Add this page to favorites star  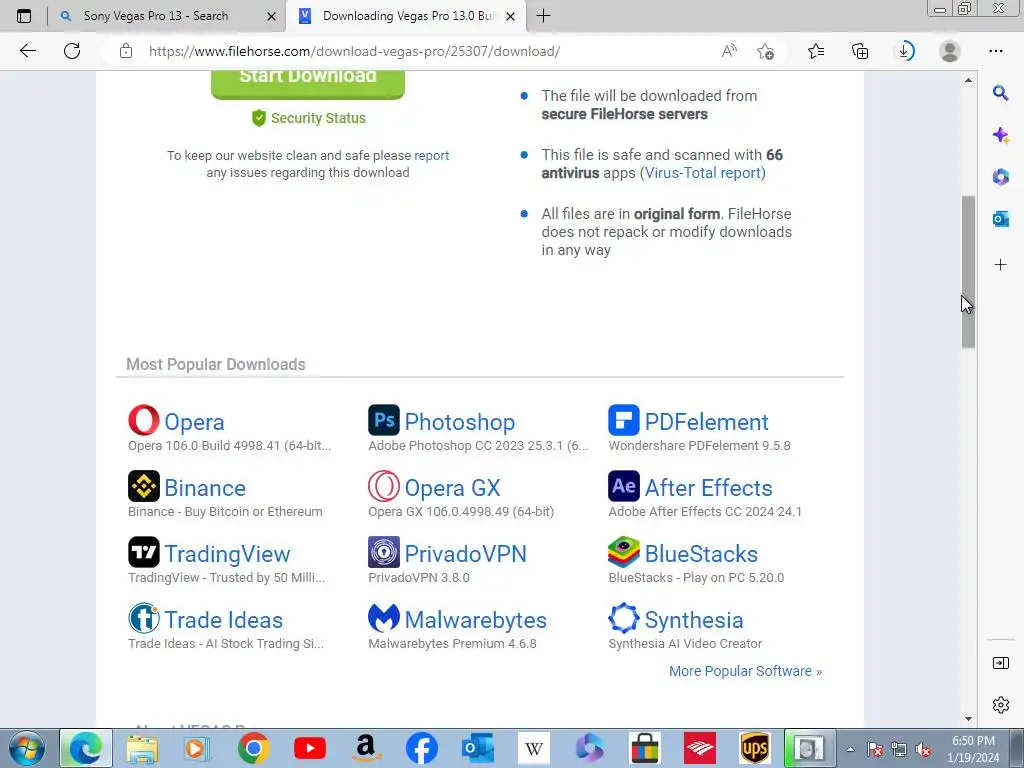[x=765, y=51]
